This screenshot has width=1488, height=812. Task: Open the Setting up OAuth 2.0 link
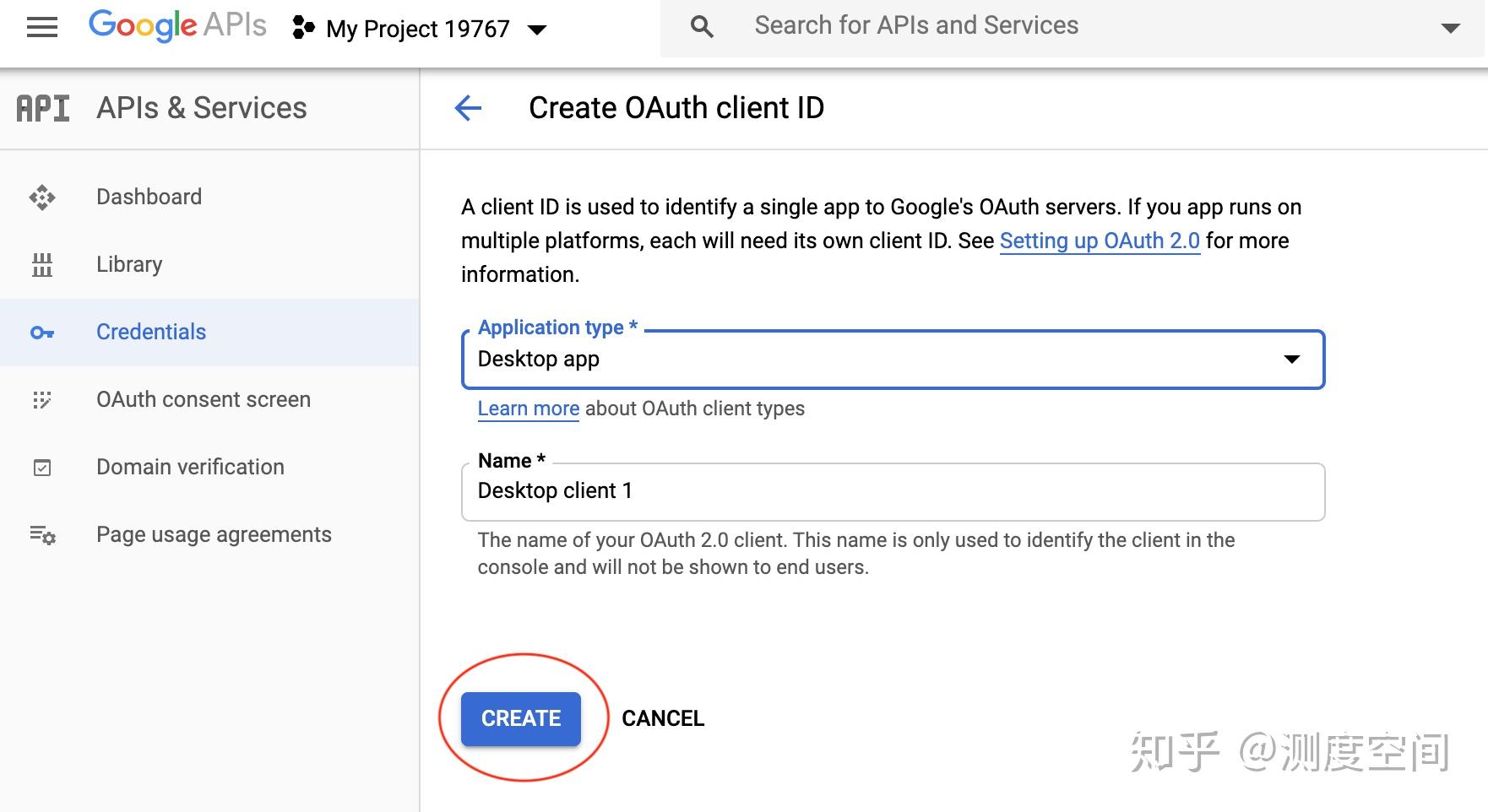(x=1100, y=241)
